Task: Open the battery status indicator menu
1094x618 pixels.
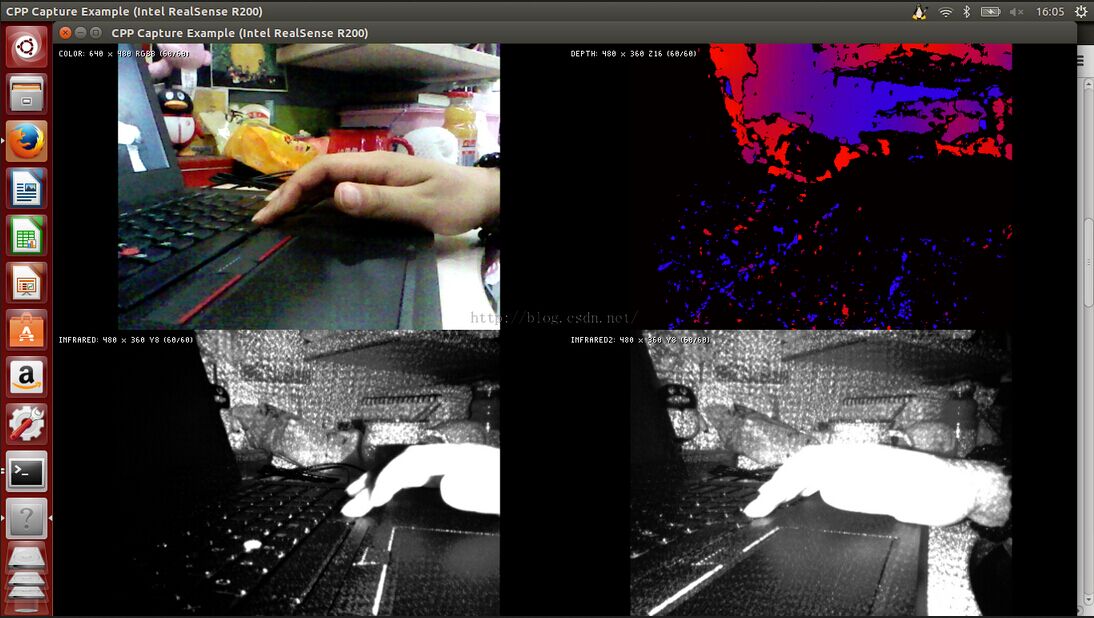Action: pyautogui.click(x=991, y=12)
